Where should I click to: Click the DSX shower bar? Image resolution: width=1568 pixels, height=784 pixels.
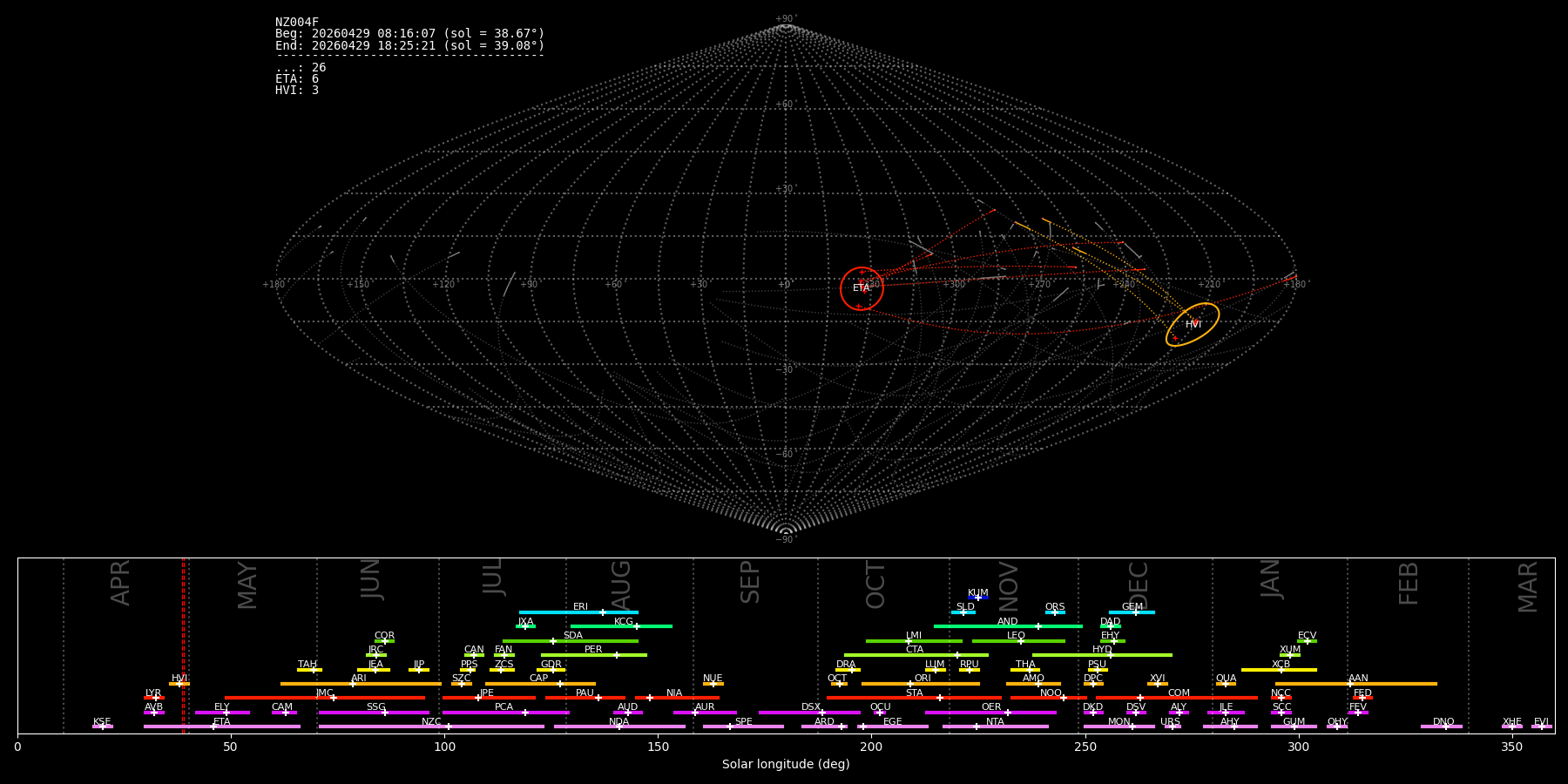(x=809, y=713)
